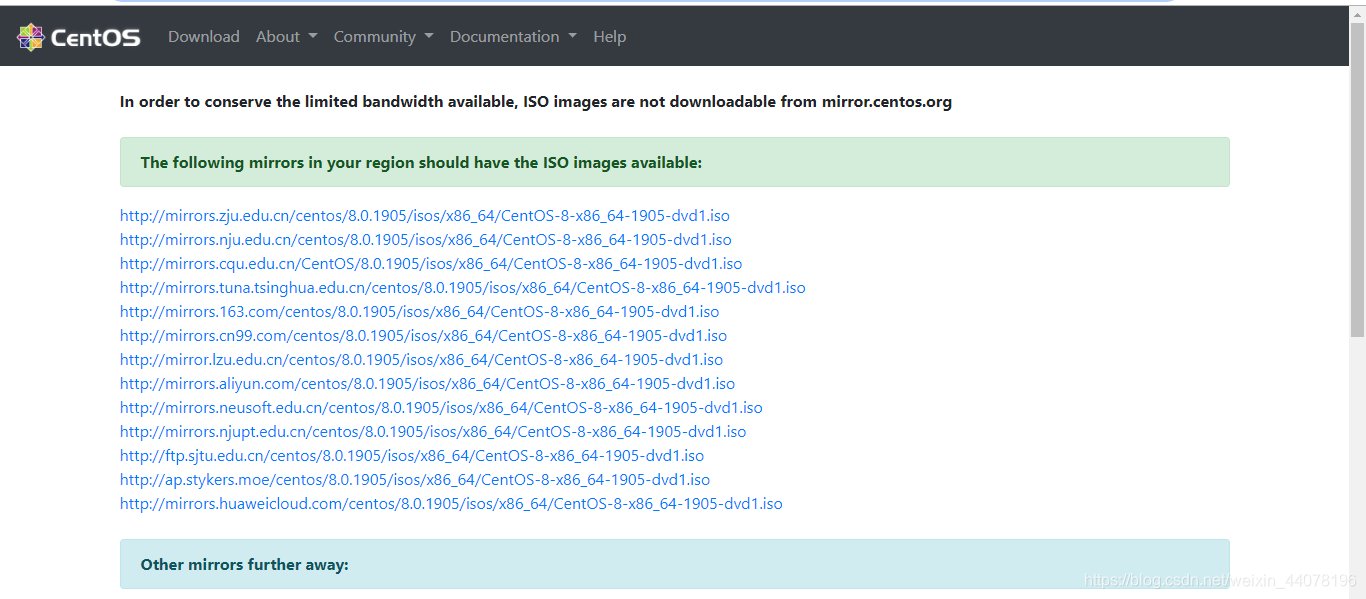Click 'The following mirrors in your region' banner text

pyautogui.click(x=421, y=163)
